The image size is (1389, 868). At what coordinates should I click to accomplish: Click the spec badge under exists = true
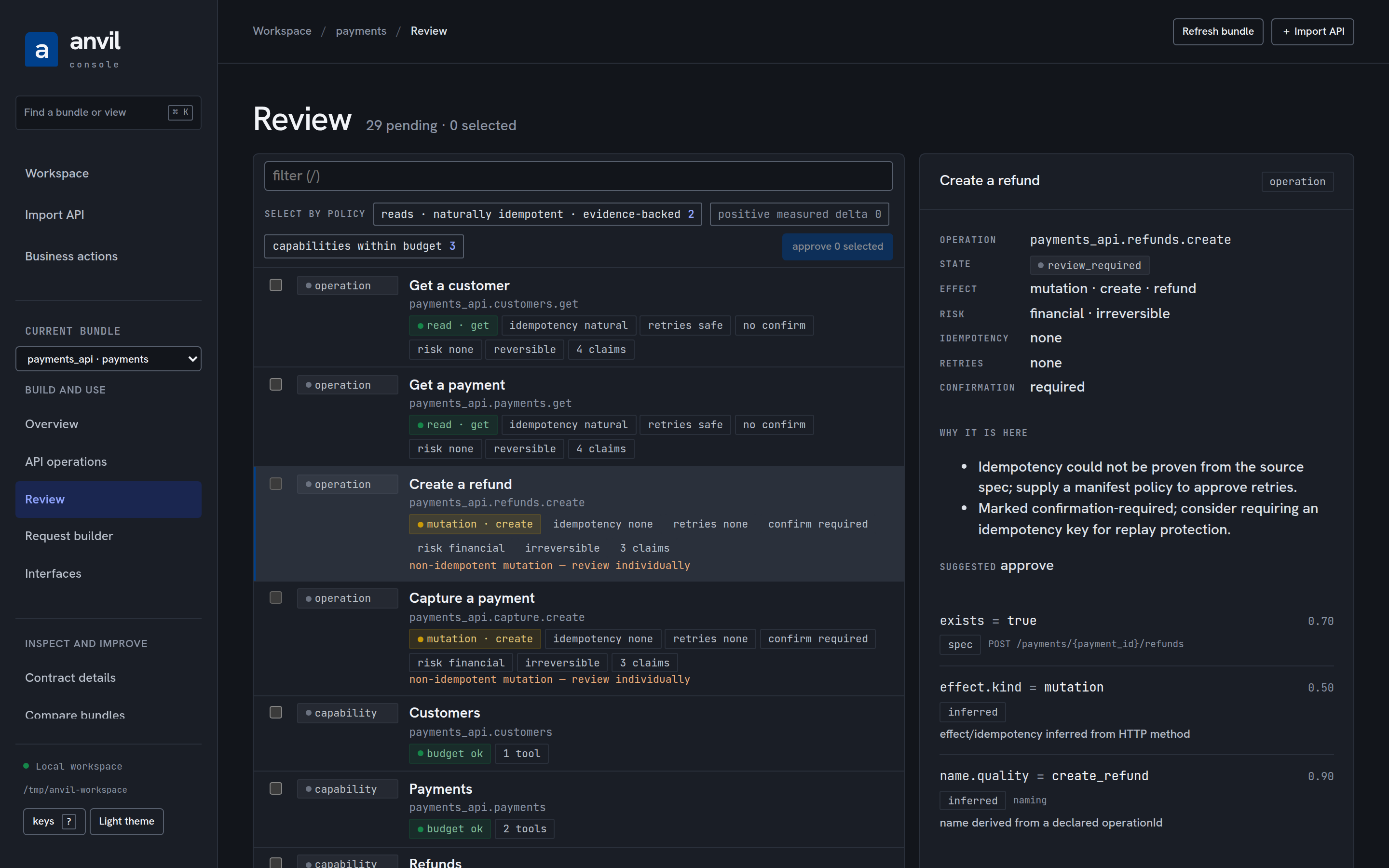pos(960,645)
